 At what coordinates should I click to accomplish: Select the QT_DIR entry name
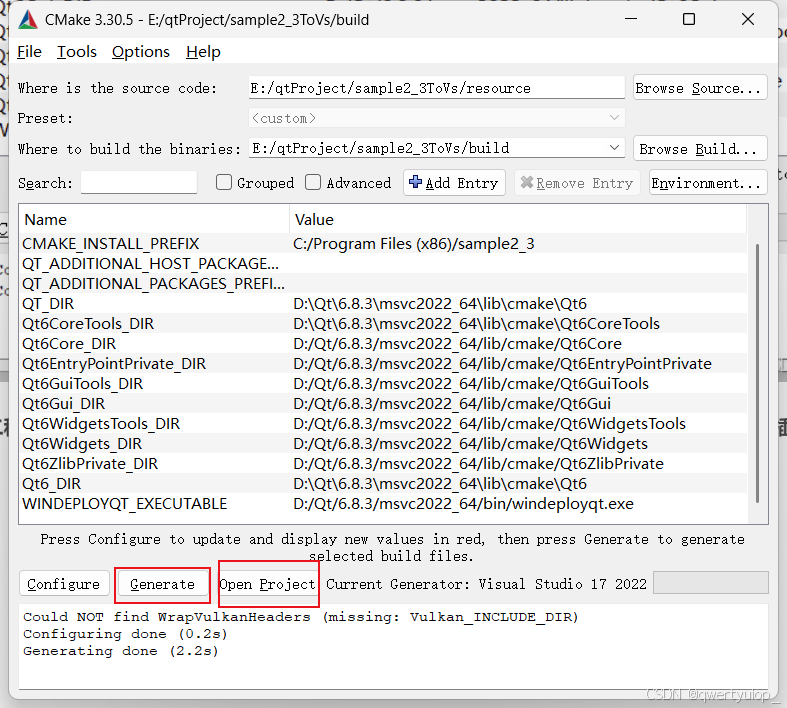[48, 304]
